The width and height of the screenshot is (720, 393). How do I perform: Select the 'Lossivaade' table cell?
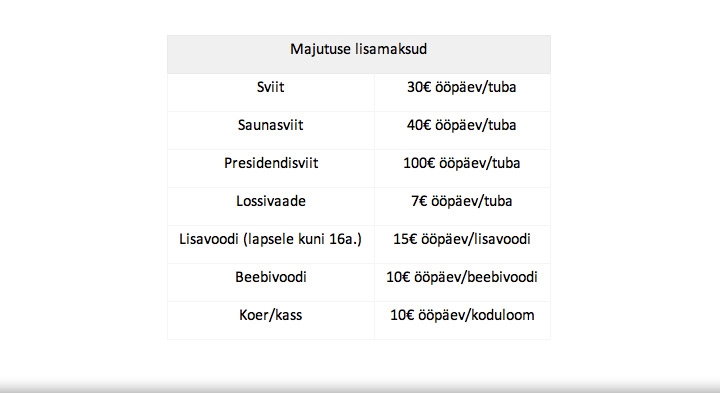[270, 207]
